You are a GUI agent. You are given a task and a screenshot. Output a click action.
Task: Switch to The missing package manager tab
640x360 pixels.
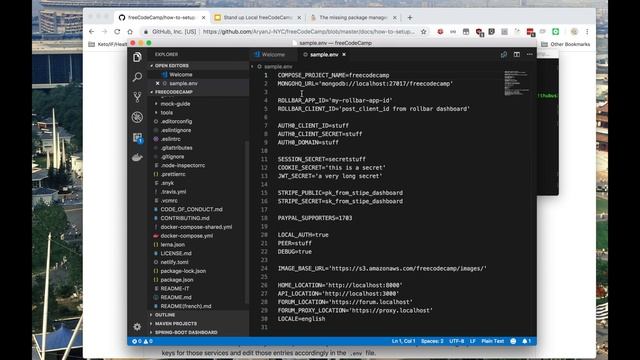353,18
